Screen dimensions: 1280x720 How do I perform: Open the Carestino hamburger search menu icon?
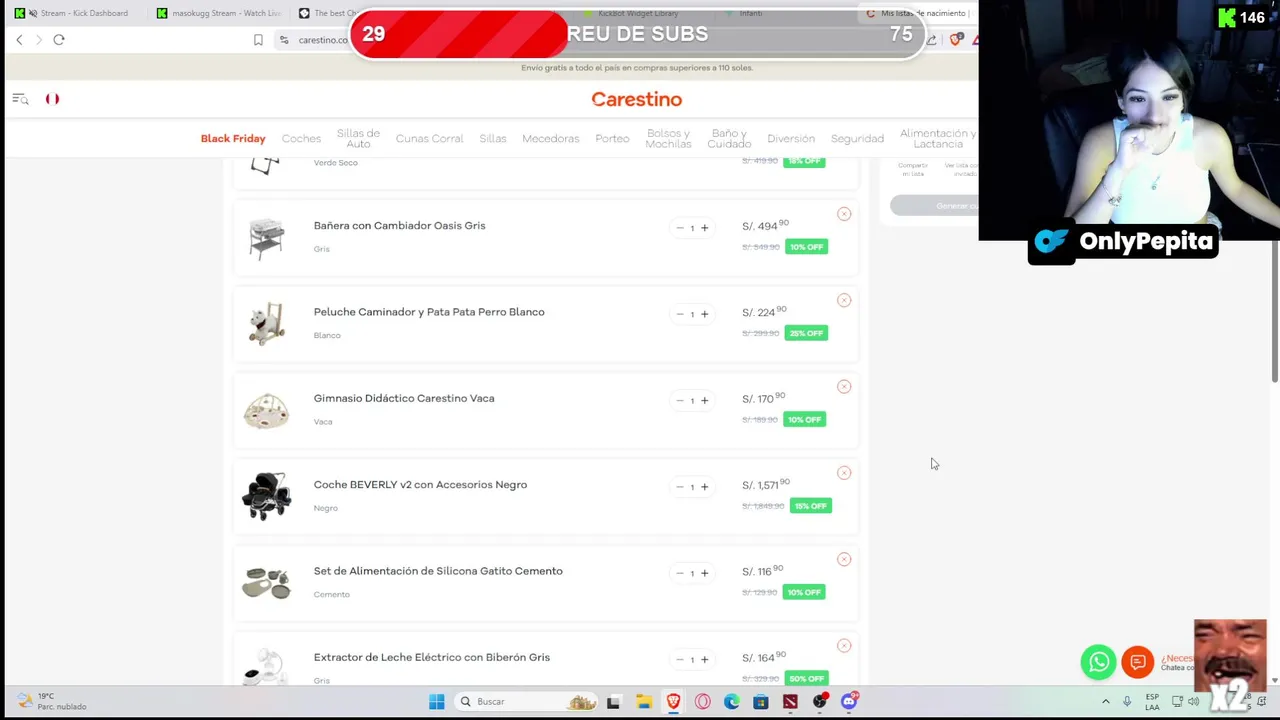coord(20,99)
